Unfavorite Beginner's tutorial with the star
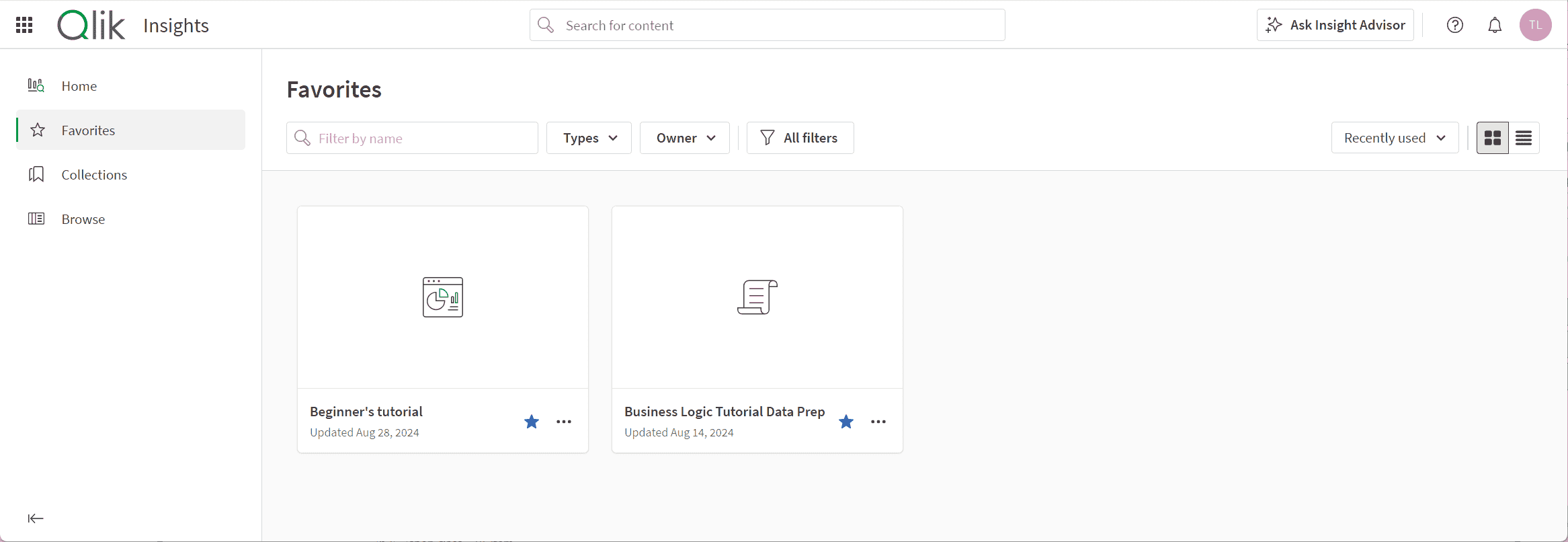 531,422
